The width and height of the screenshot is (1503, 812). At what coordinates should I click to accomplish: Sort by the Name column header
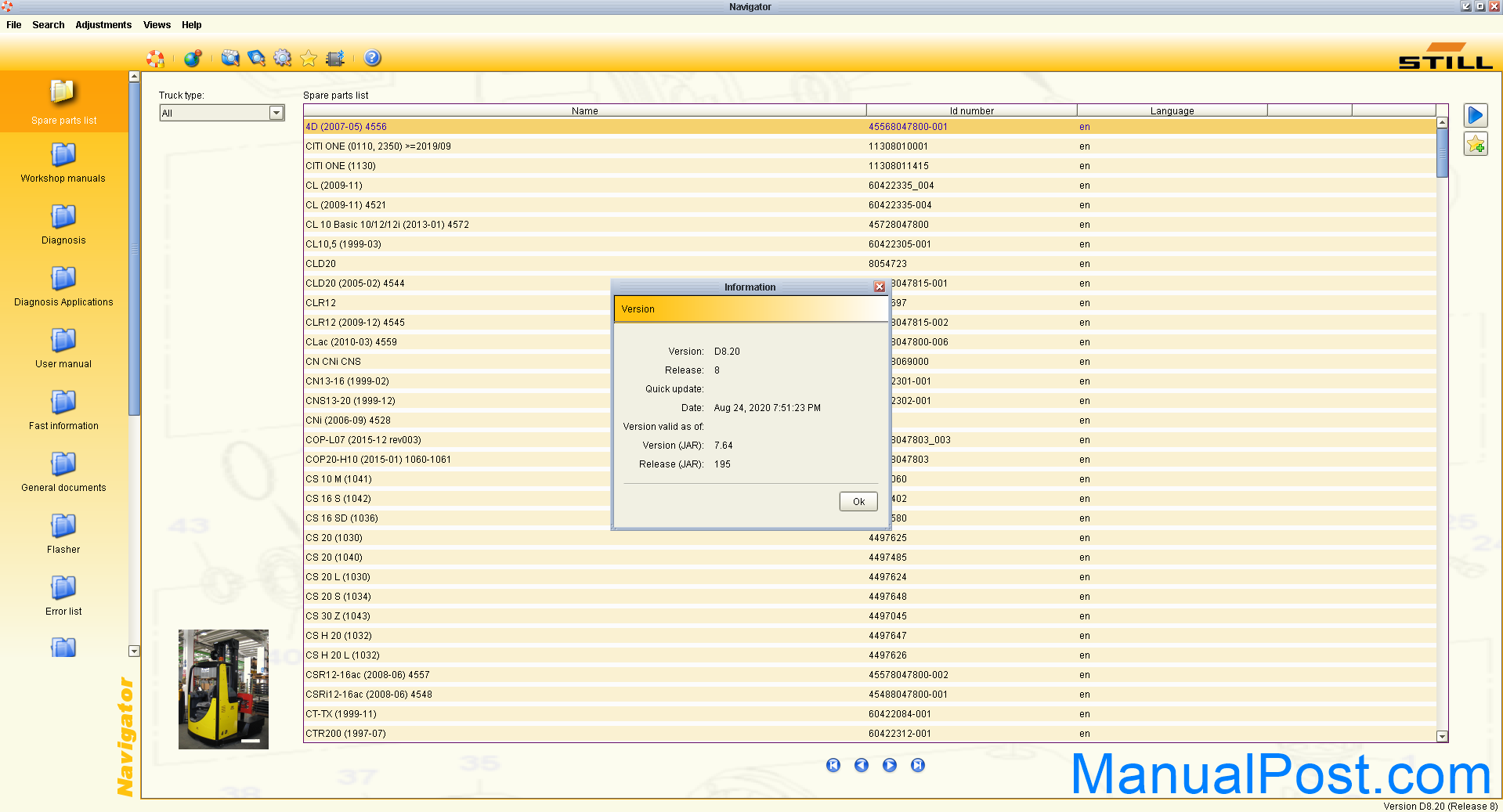pos(585,111)
